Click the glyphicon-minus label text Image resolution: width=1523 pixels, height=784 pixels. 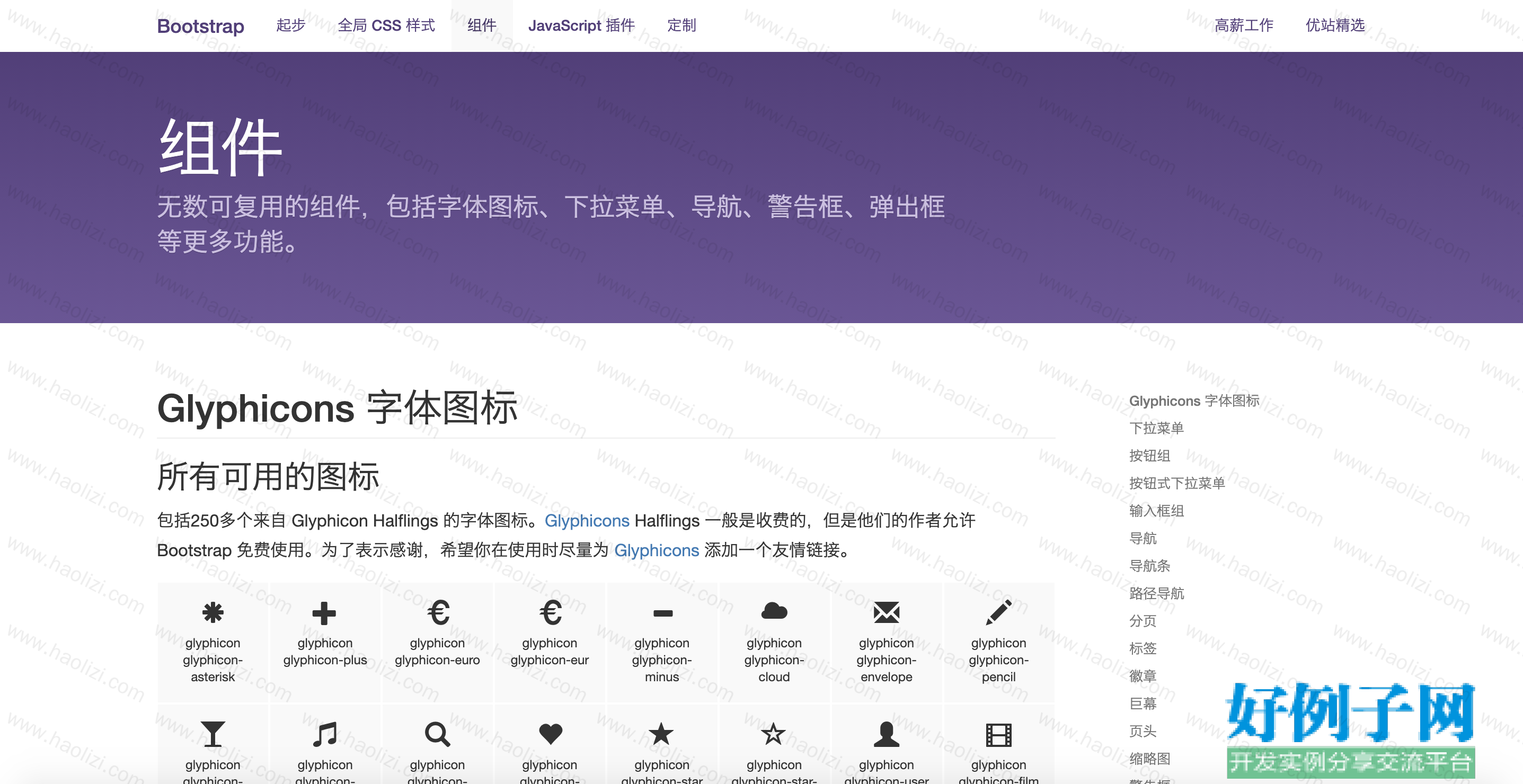(x=662, y=660)
